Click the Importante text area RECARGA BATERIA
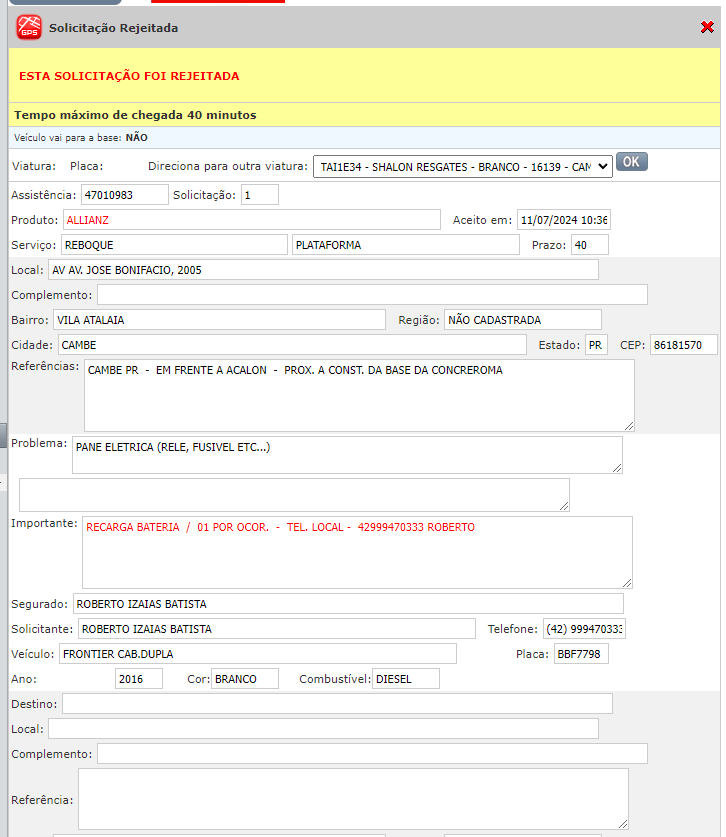This screenshot has height=837, width=726. [x=357, y=552]
